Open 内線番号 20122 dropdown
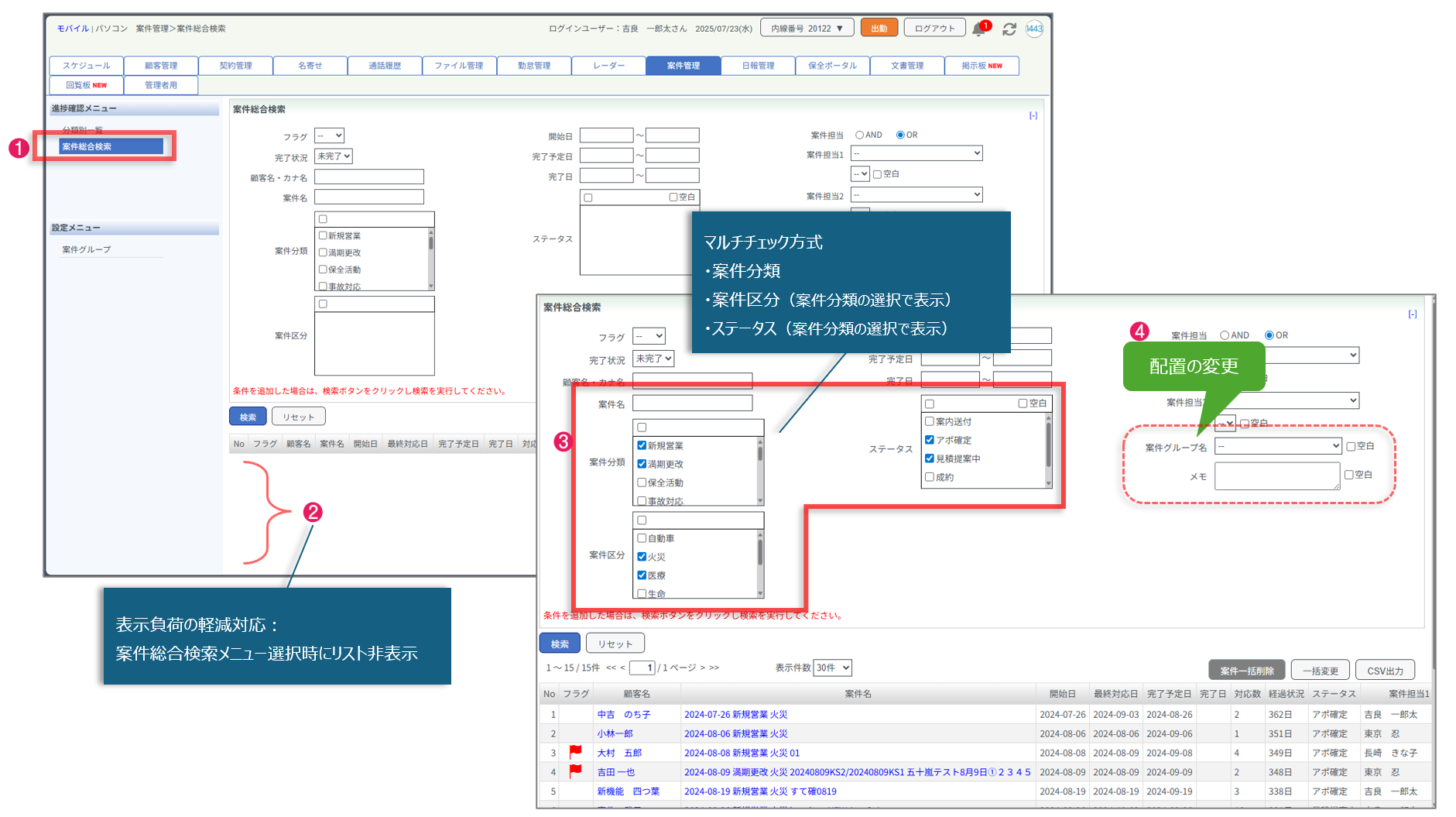 pyautogui.click(x=807, y=29)
